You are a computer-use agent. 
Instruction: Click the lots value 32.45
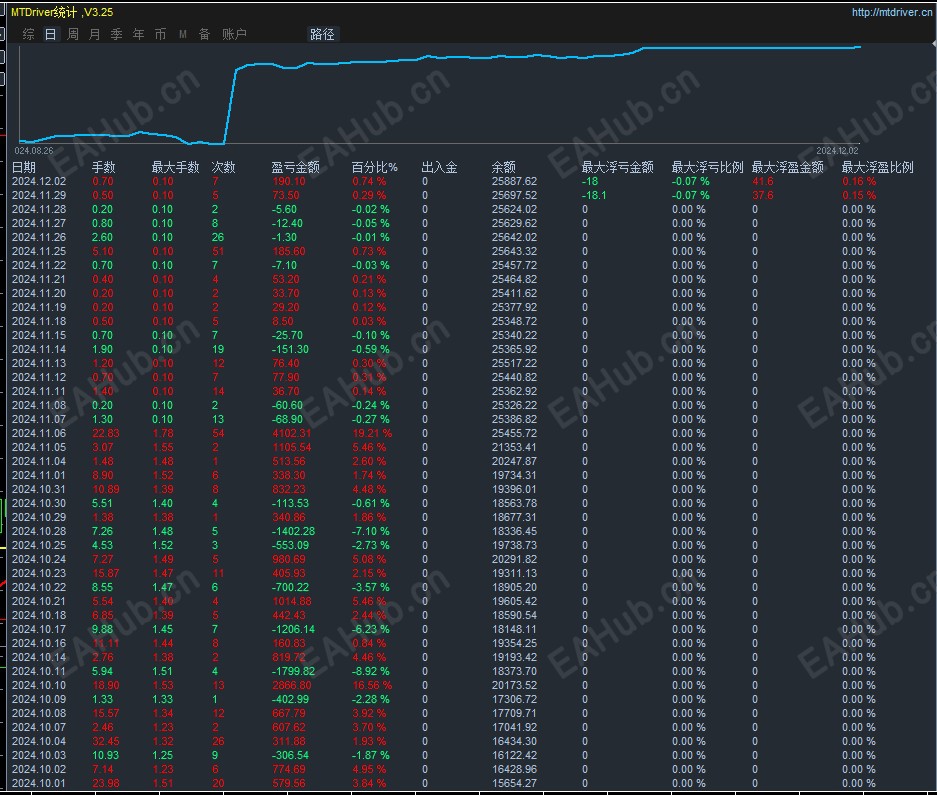click(x=106, y=741)
